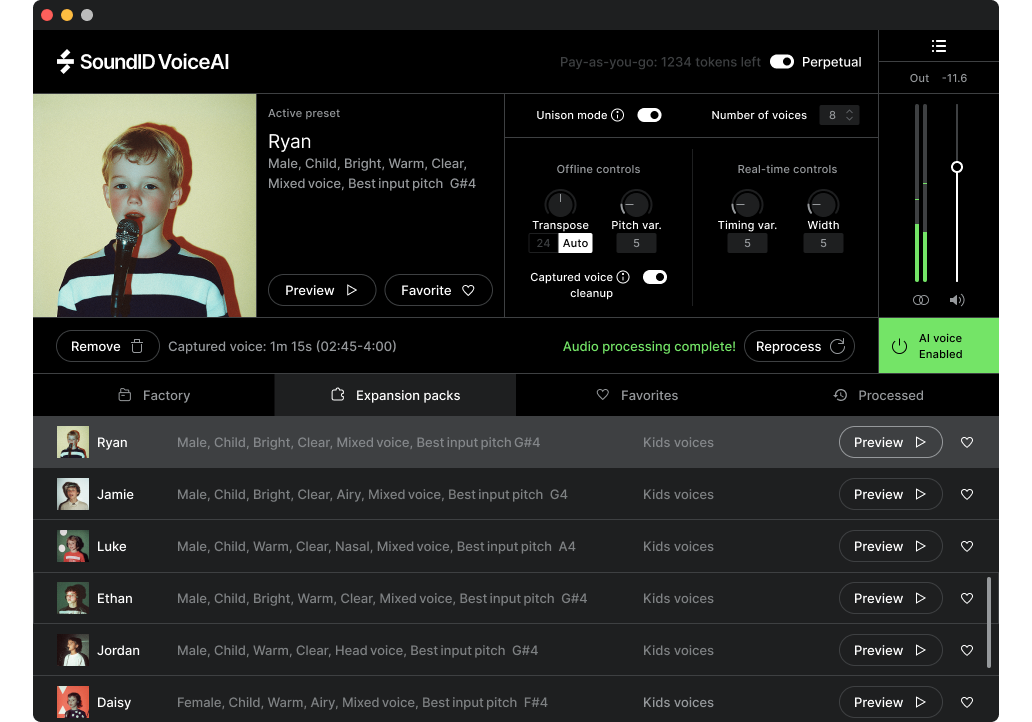Click the Width knob
The image size is (1032, 722).
click(823, 203)
